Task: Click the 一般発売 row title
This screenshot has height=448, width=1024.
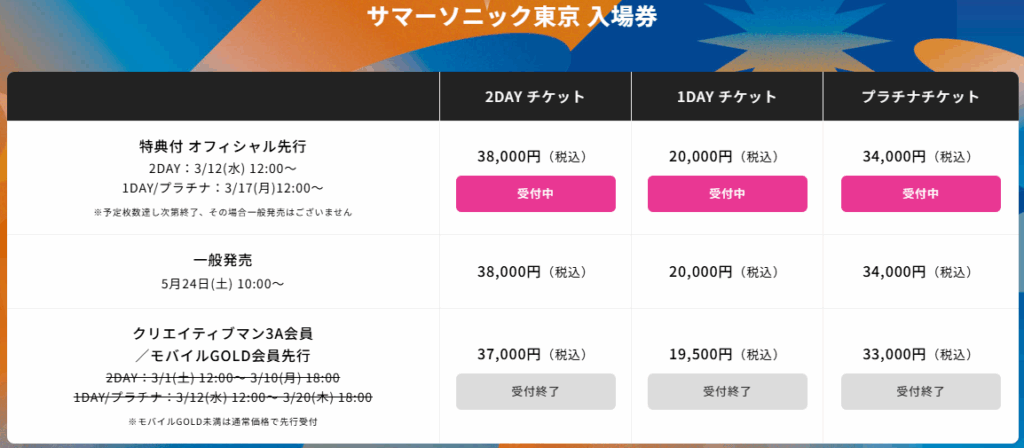Action: click(223, 260)
